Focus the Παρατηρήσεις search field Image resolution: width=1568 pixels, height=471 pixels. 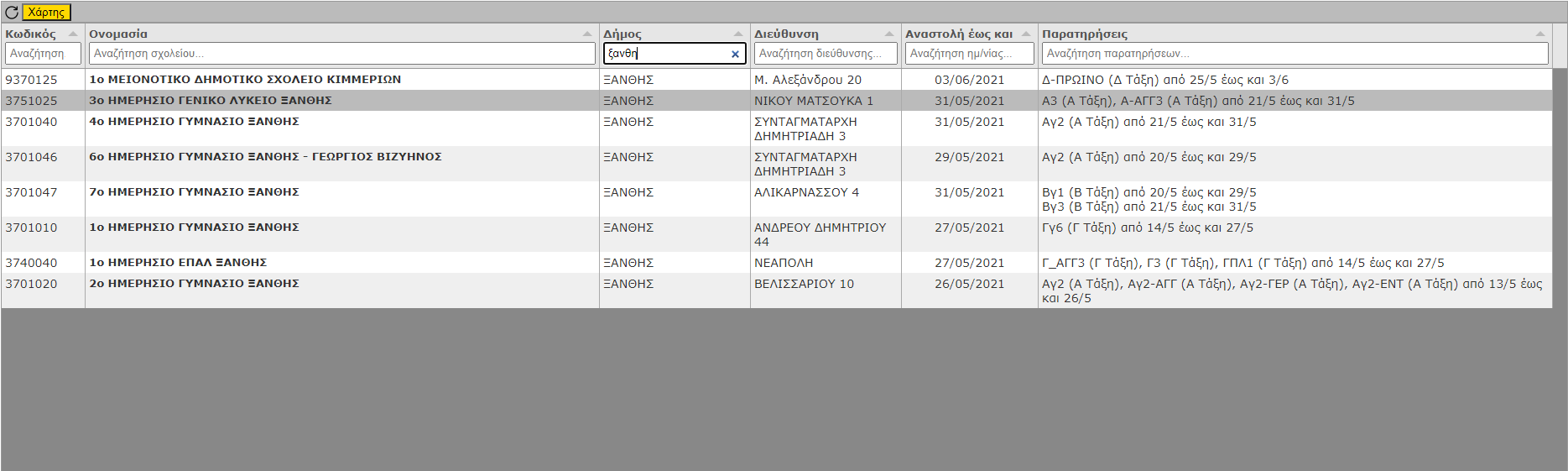pyautogui.click(x=1295, y=53)
